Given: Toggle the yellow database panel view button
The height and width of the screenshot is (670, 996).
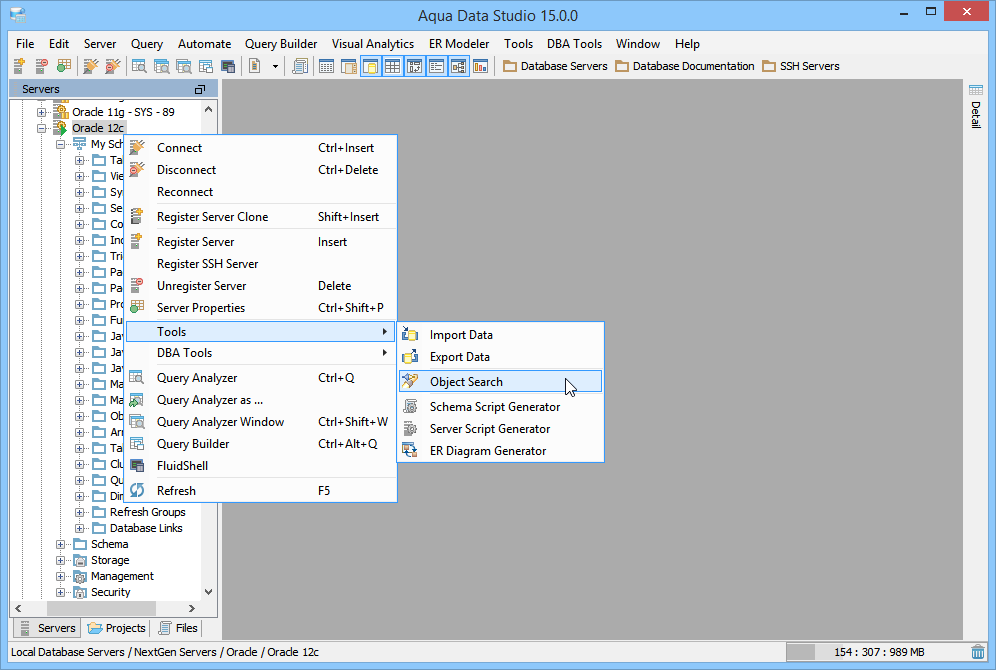Looking at the screenshot, I should (x=371, y=66).
